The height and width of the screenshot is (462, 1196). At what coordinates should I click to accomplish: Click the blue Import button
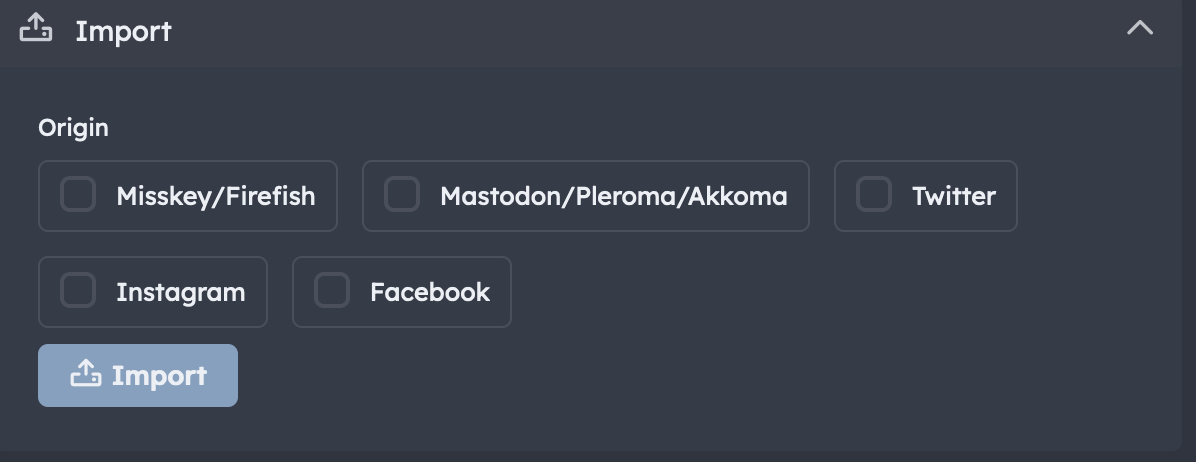[x=138, y=375]
